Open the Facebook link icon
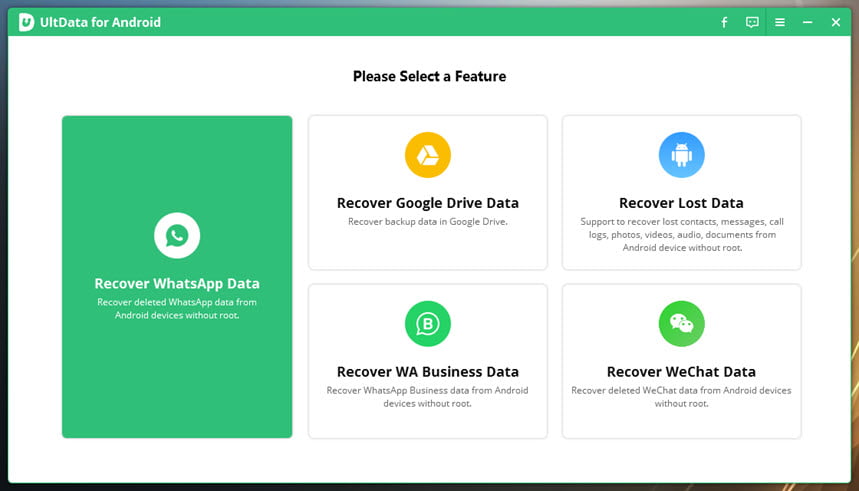The height and width of the screenshot is (491, 859). point(724,22)
